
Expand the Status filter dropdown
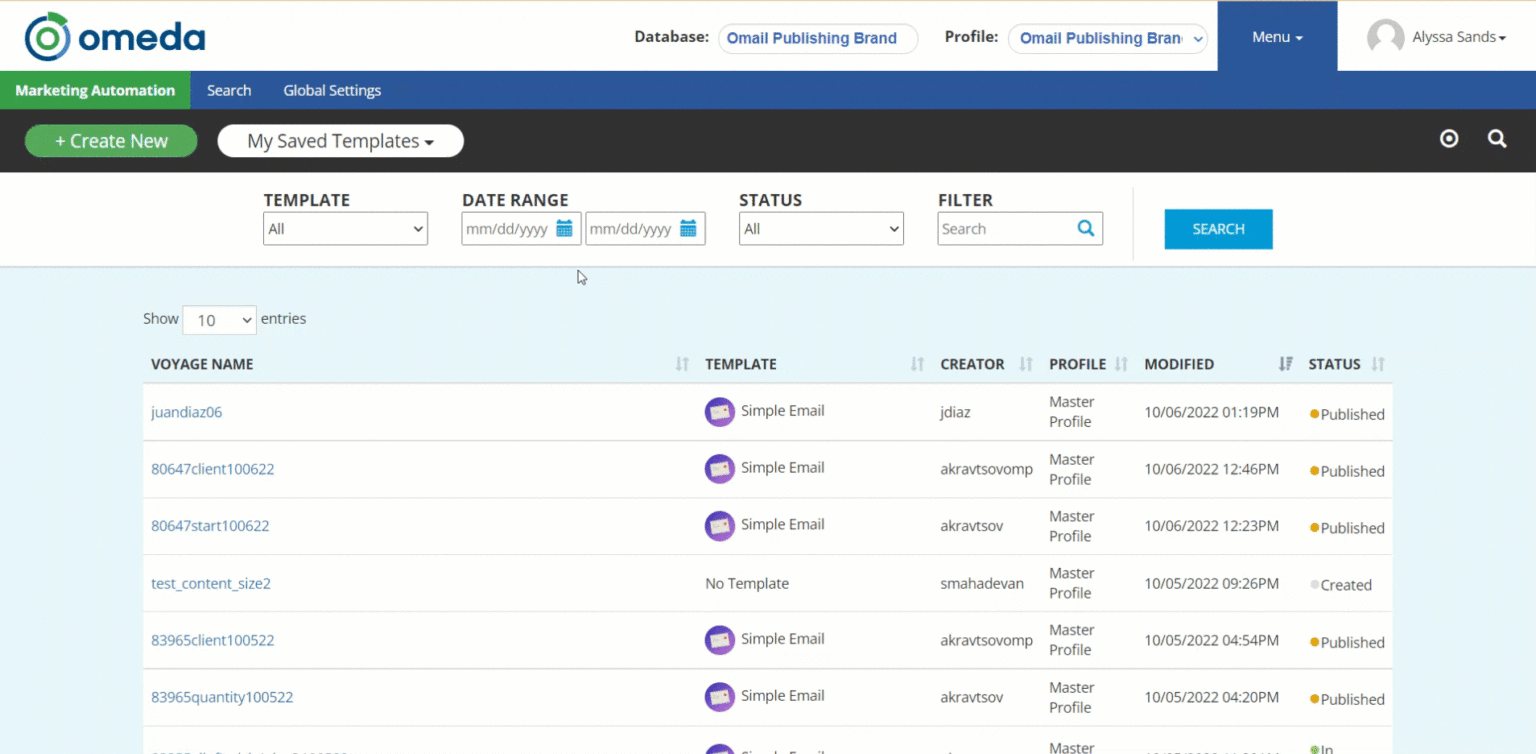pos(821,229)
